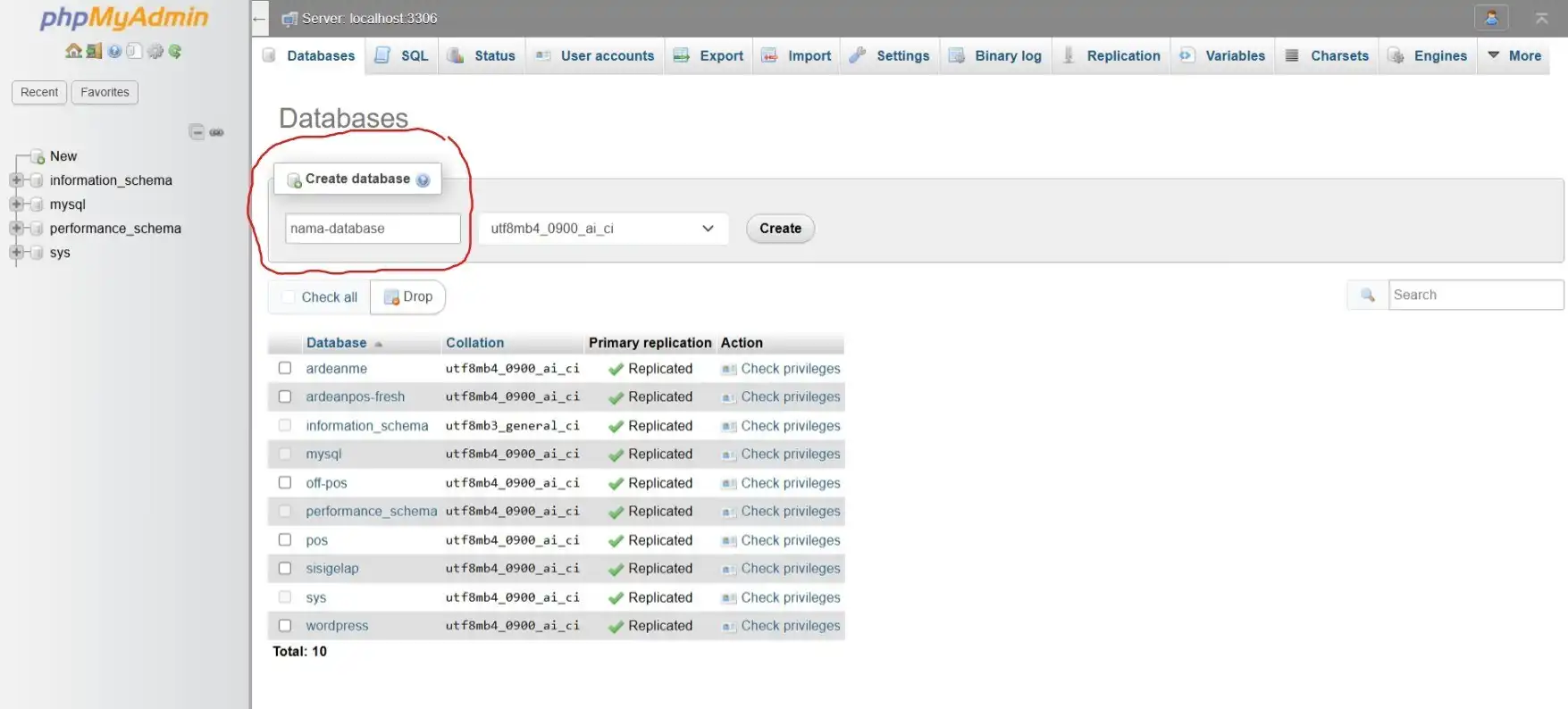Screen dimensions: 1568x709
Task: Switch to the Replication tab
Action: [1111, 55]
